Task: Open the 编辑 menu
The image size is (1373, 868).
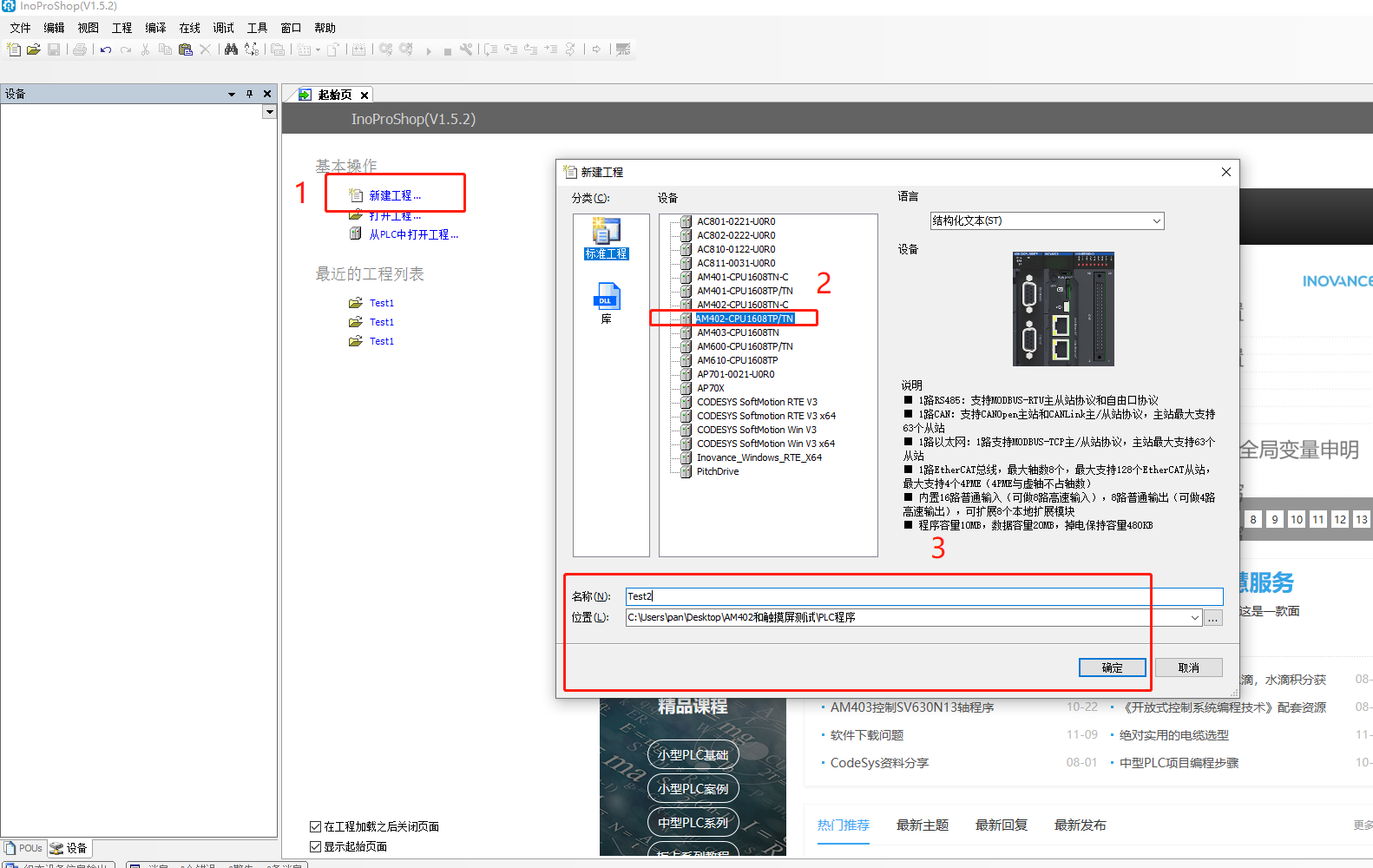Action: coord(54,28)
